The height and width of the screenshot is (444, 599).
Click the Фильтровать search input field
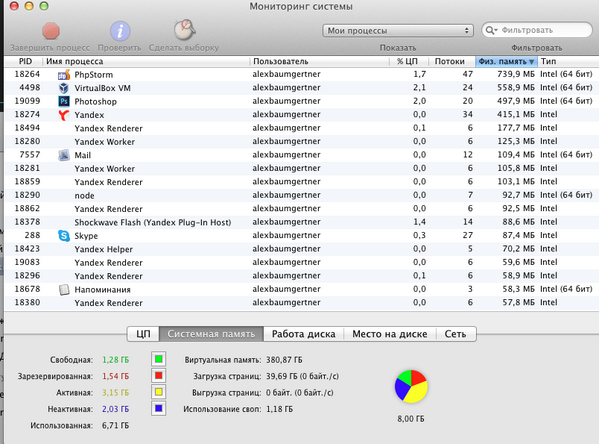click(537, 30)
